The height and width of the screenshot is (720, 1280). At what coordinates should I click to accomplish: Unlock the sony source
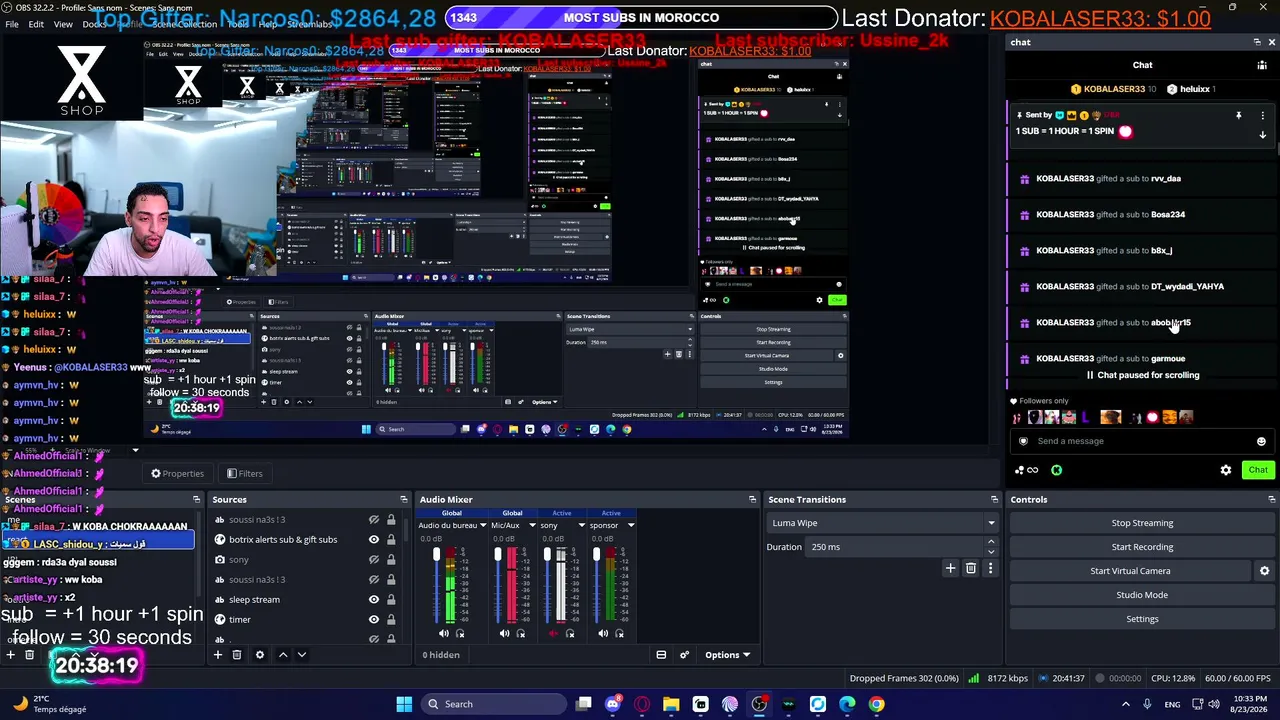[x=391, y=560]
